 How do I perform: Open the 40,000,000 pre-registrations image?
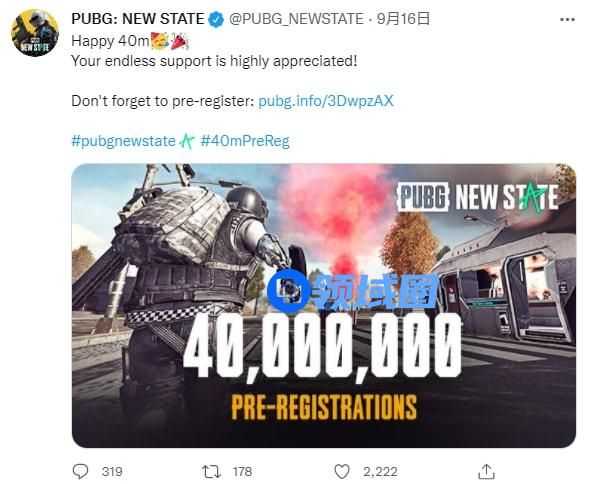click(323, 306)
